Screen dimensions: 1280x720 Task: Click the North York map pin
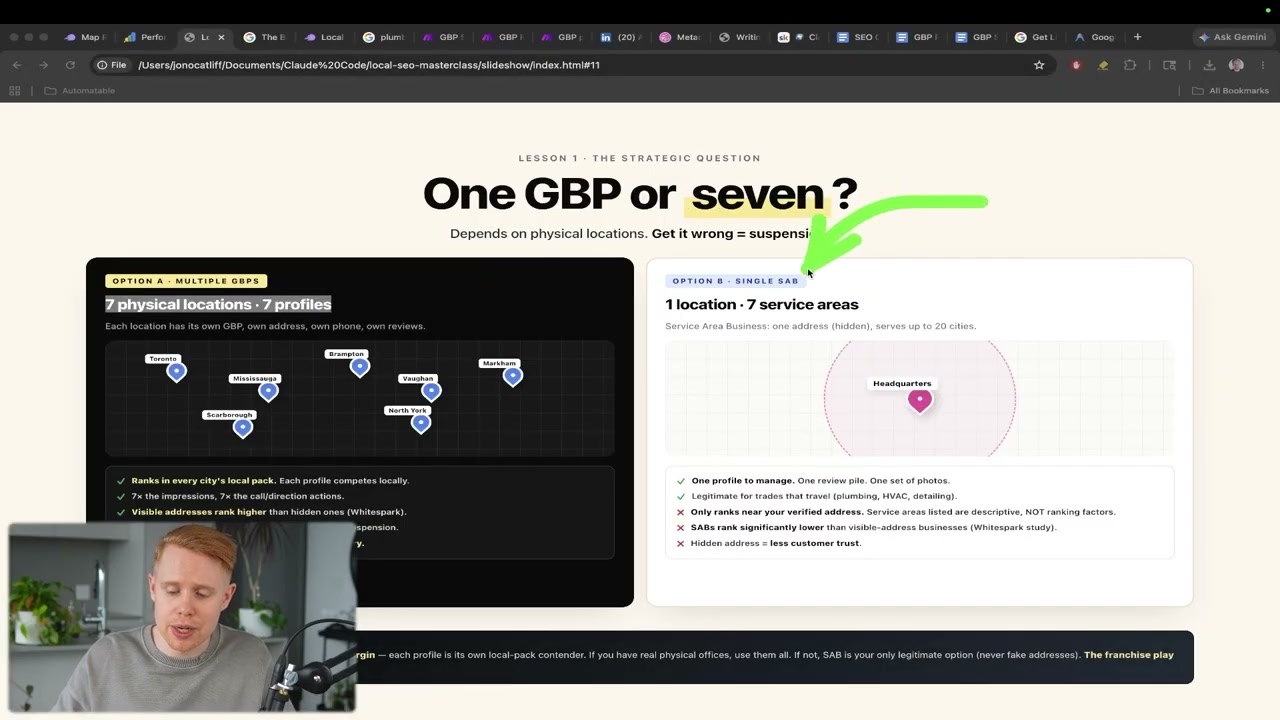tap(420, 423)
